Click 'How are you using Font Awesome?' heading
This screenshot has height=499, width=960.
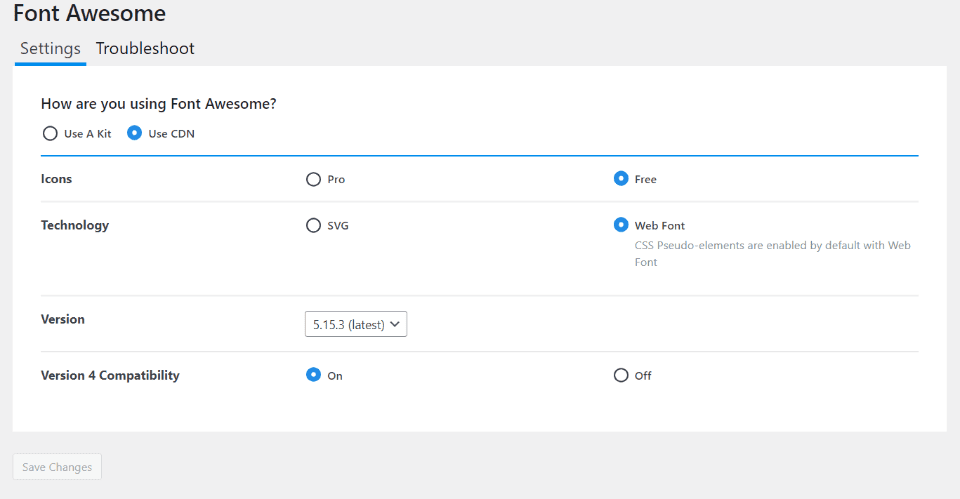click(x=159, y=103)
